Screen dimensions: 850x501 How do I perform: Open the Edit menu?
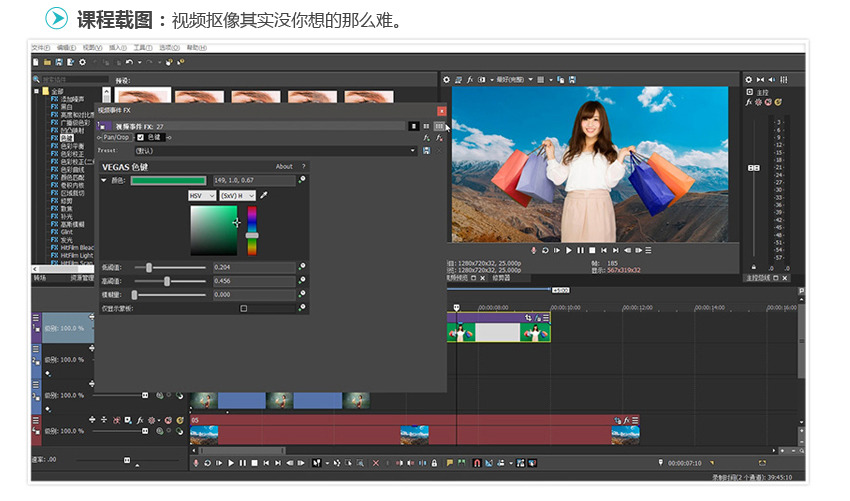pos(66,48)
